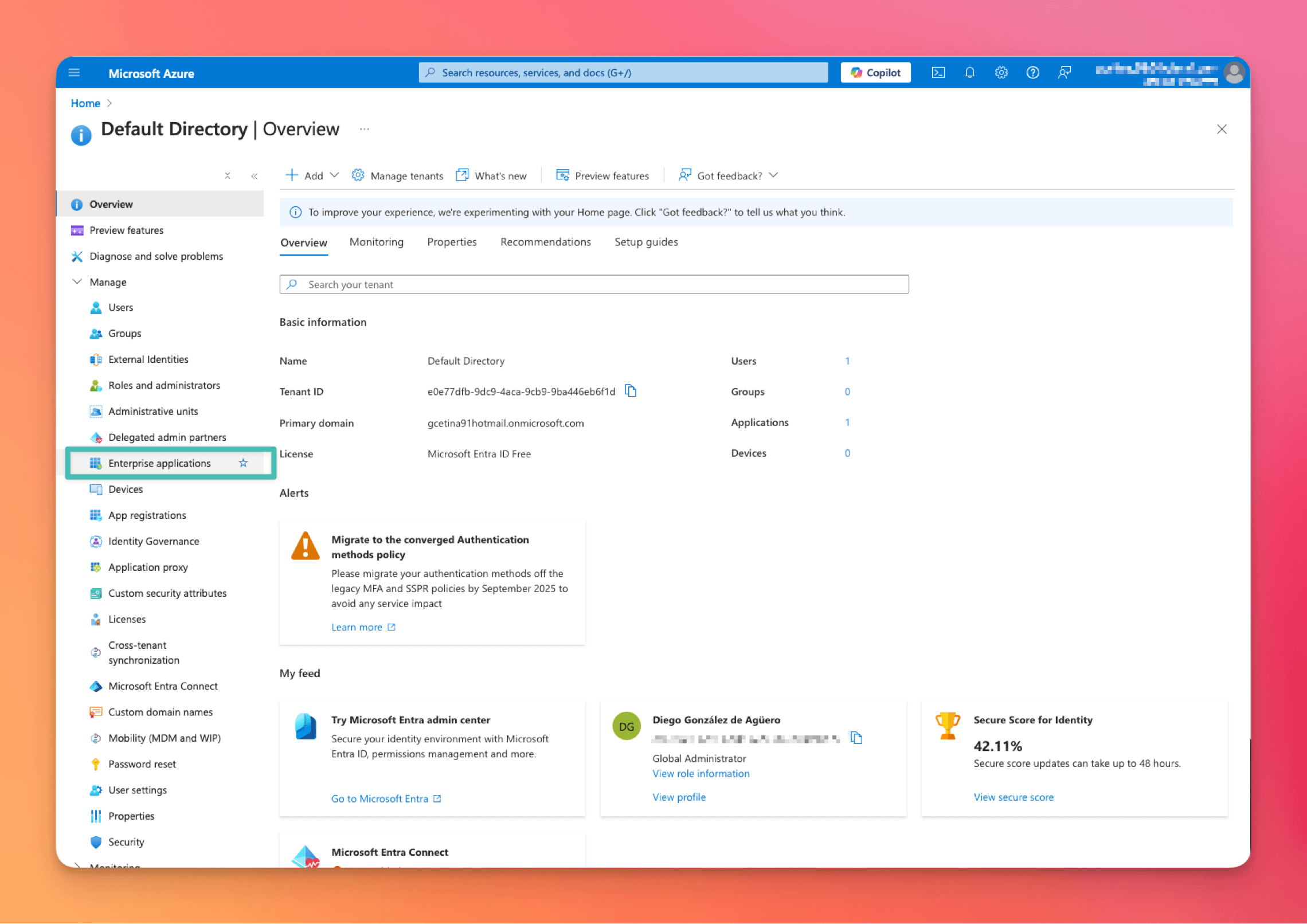Click the expand-collapse all sidebar icon
This screenshot has width=1307, height=924.
pos(228,176)
